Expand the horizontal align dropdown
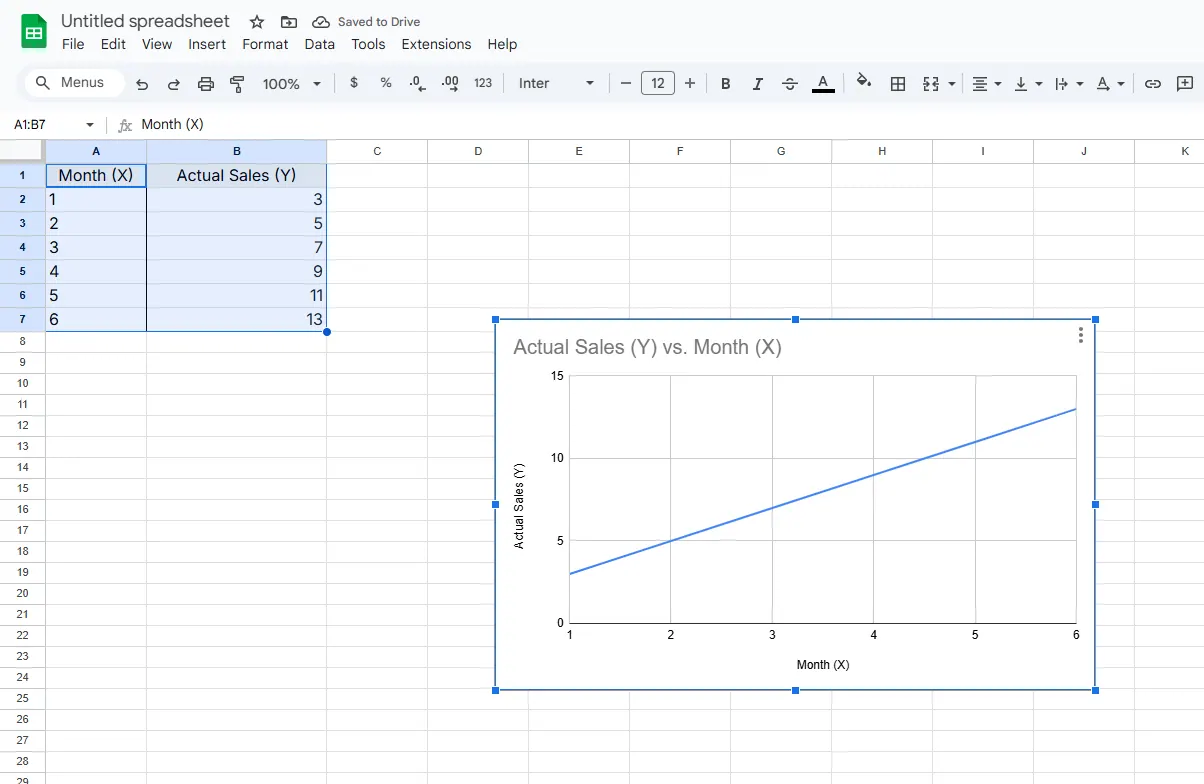 pyautogui.click(x=987, y=84)
